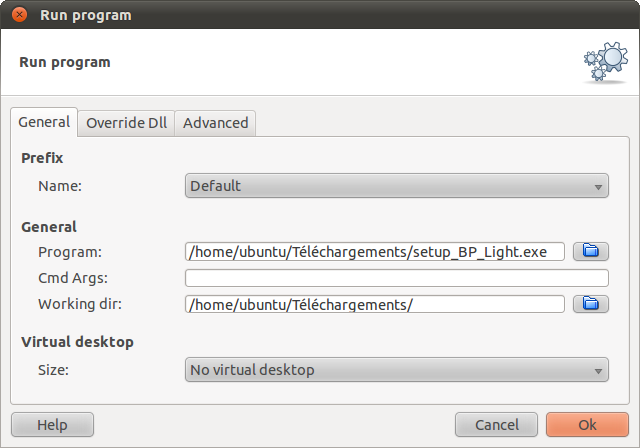Screen dimensions: 640x448
Task: Open folder browser for Working dir
Action: [591, 304]
